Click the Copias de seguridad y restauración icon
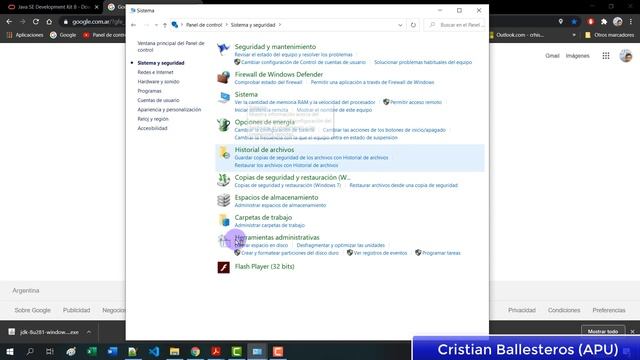 [223, 180]
